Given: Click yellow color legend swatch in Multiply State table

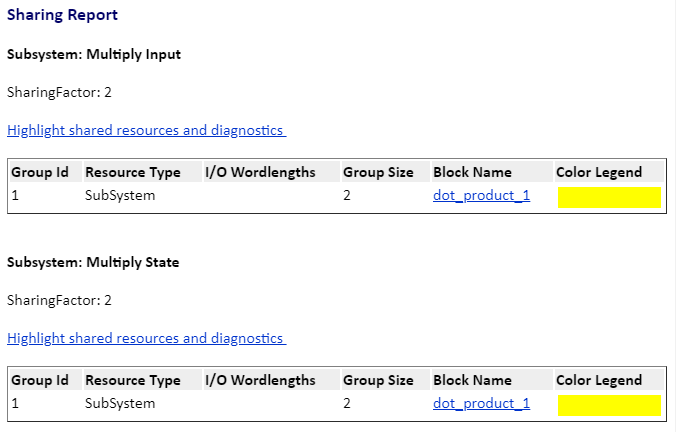Looking at the screenshot, I should [609, 405].
